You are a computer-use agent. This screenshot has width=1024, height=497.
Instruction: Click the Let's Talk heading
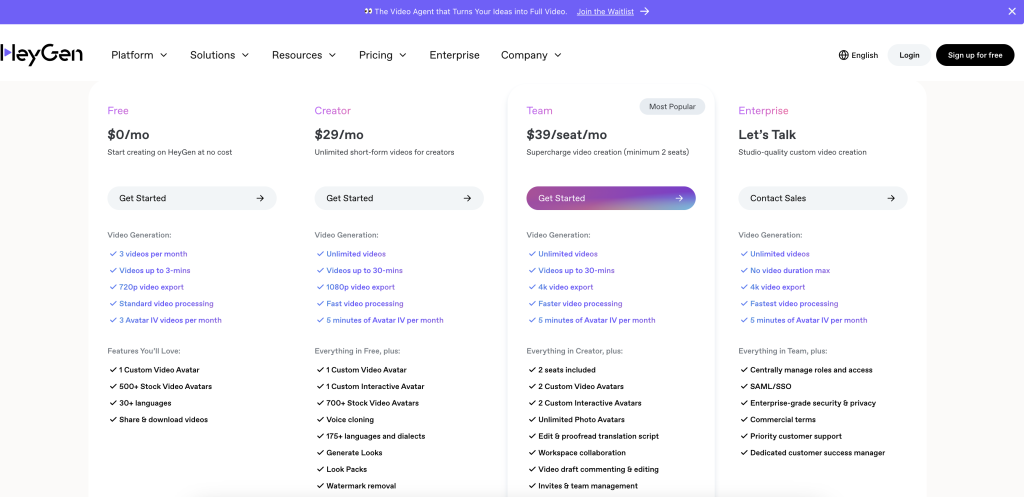(x=767, y=135)
